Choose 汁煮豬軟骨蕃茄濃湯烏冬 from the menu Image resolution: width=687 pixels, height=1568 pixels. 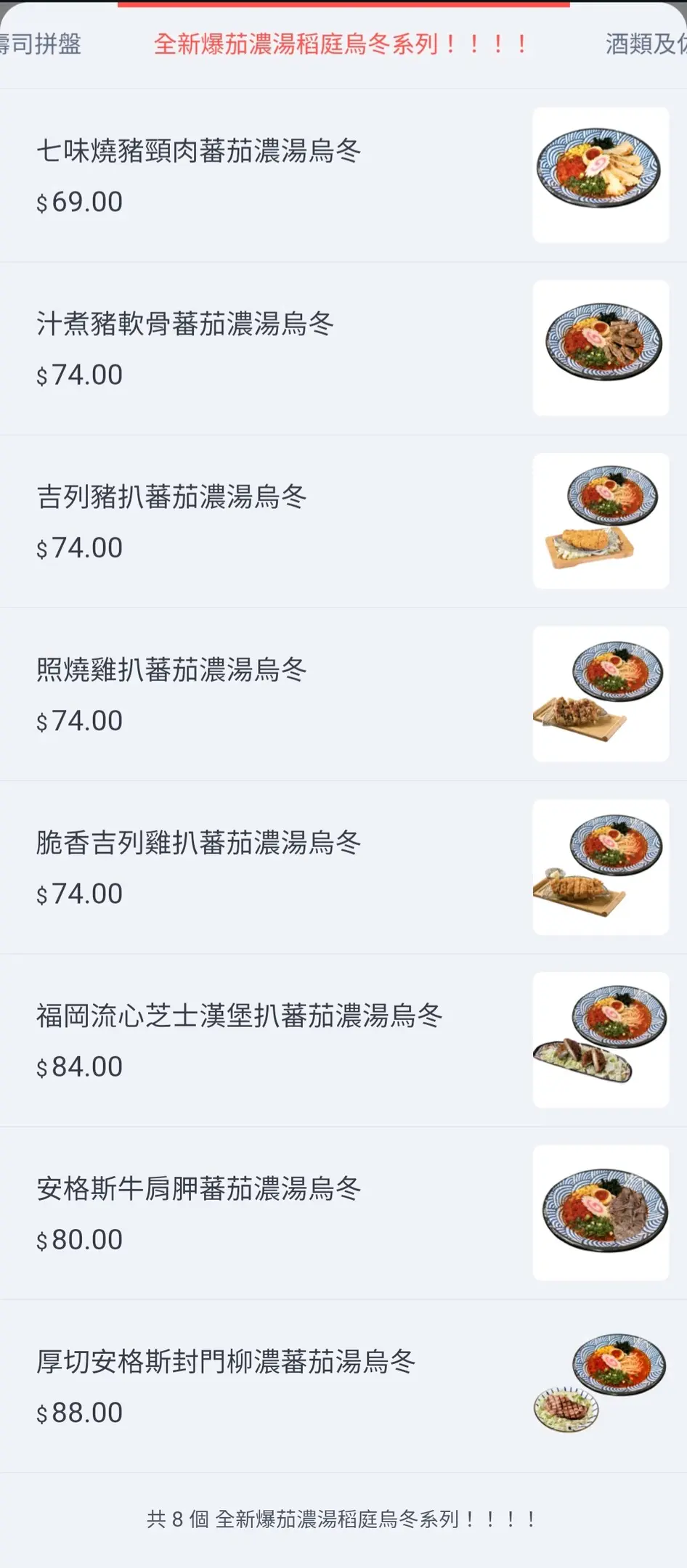185,324
